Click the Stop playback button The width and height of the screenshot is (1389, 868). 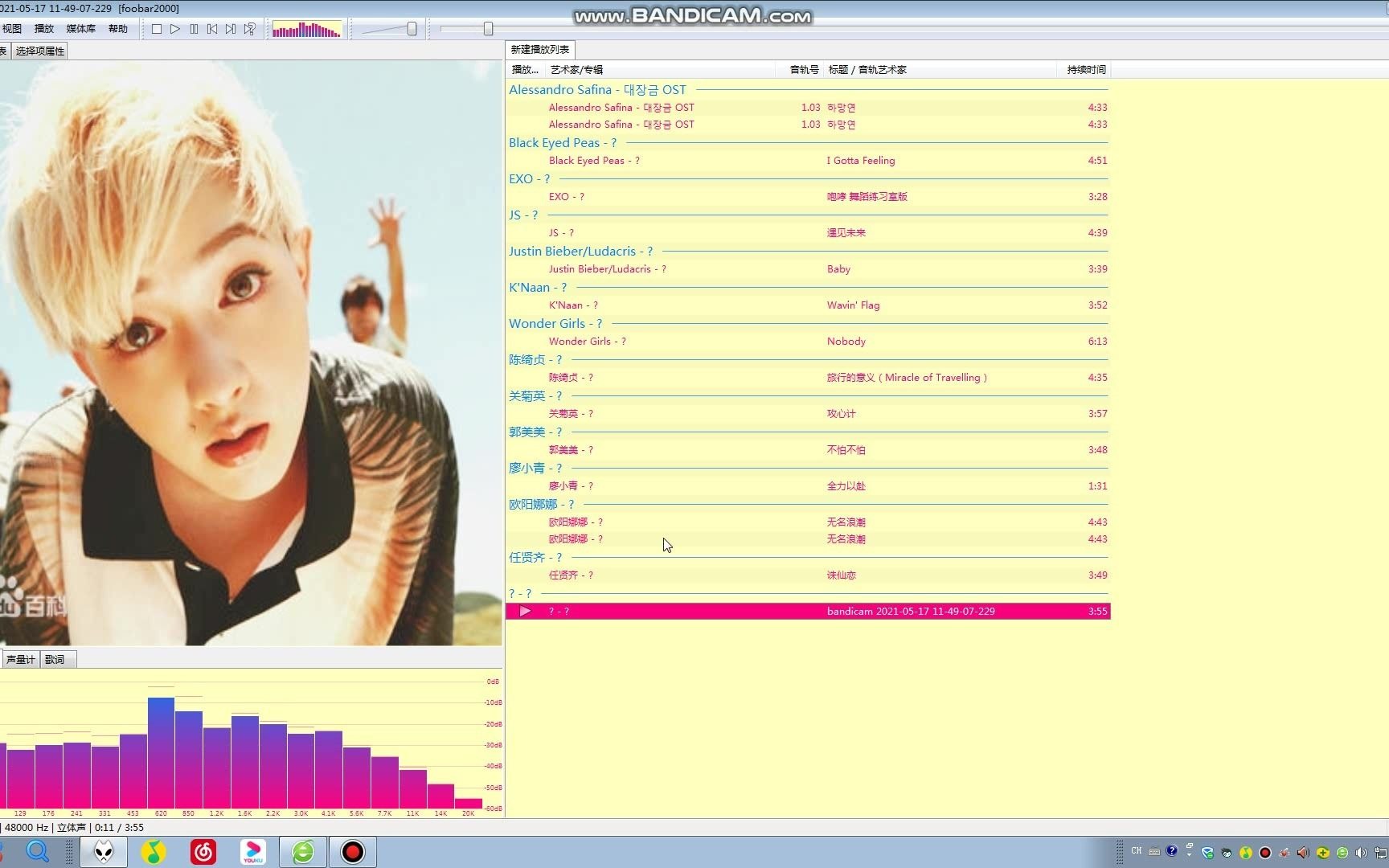tap(157, 29)
